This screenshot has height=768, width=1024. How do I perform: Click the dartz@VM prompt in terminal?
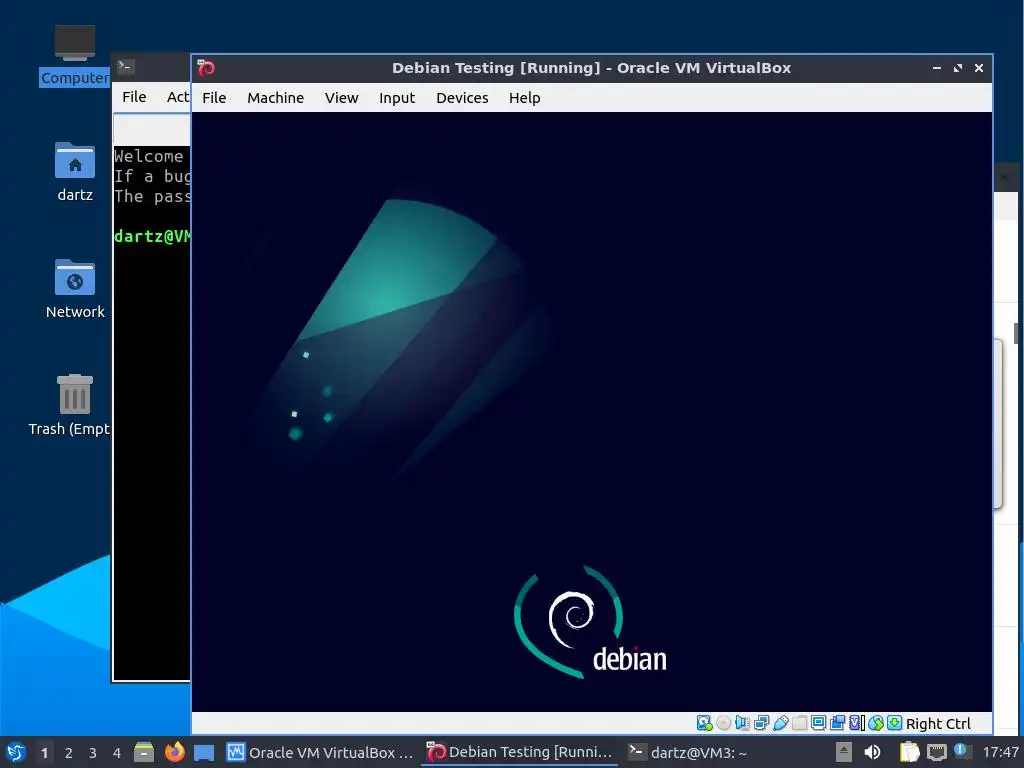point(152,236)
